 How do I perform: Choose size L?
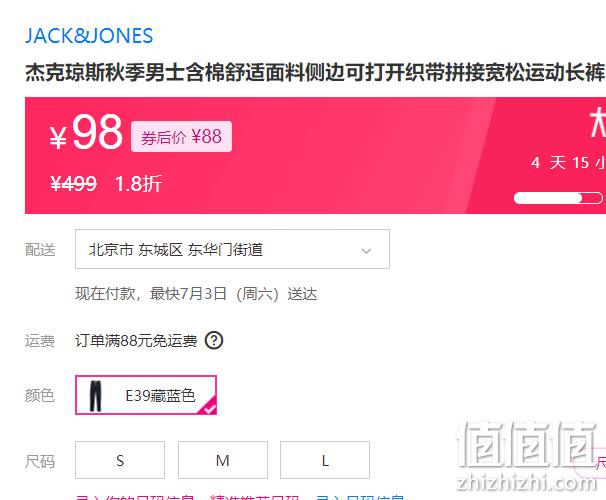coord(325,460)
